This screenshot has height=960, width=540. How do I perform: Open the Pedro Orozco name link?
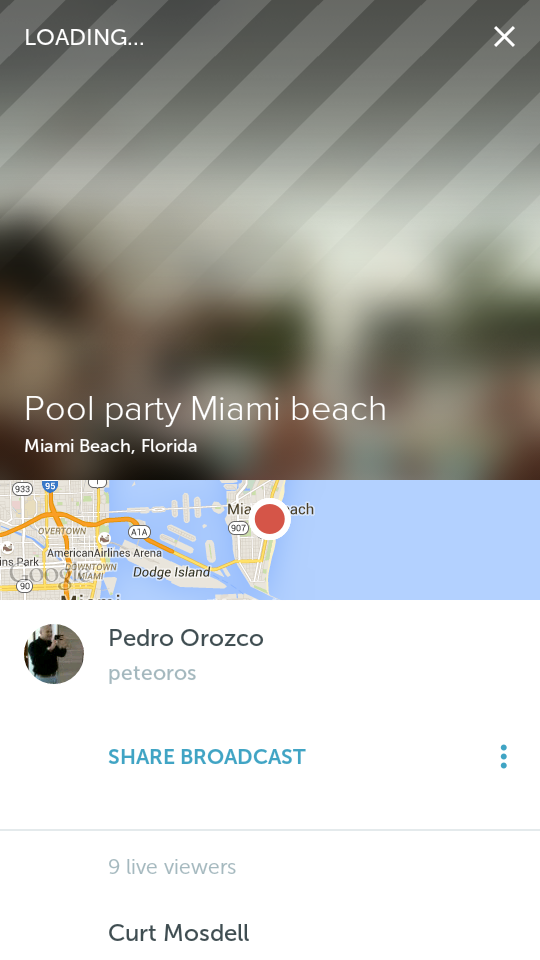click(x=186, y=638)
